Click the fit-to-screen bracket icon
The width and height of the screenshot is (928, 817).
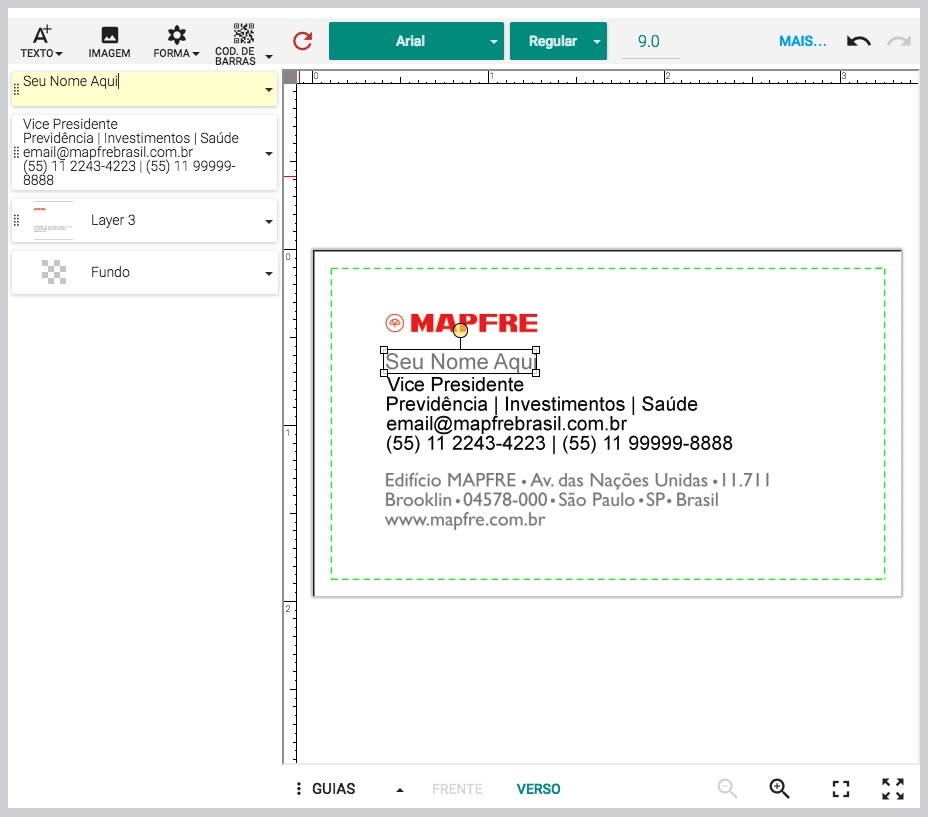(840, 789)
